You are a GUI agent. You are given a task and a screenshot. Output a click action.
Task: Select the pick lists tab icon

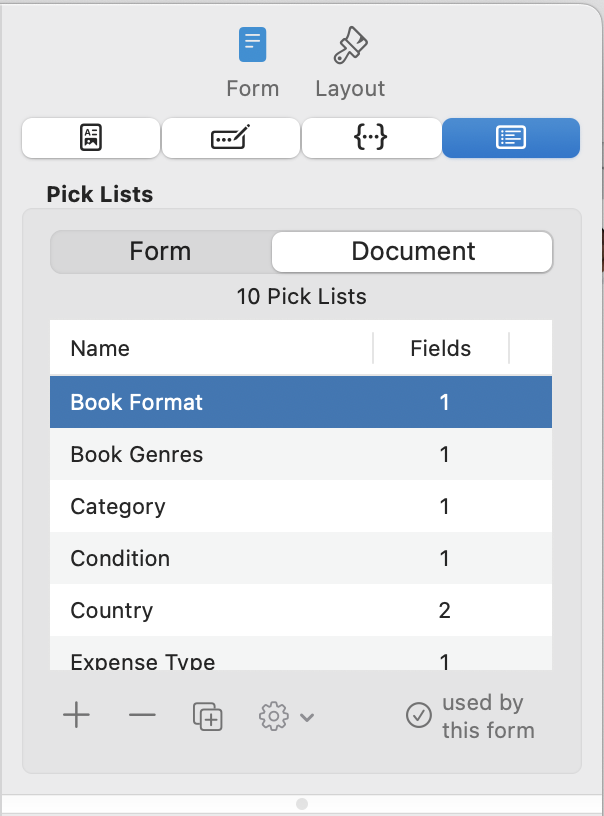tap(511, 138)
